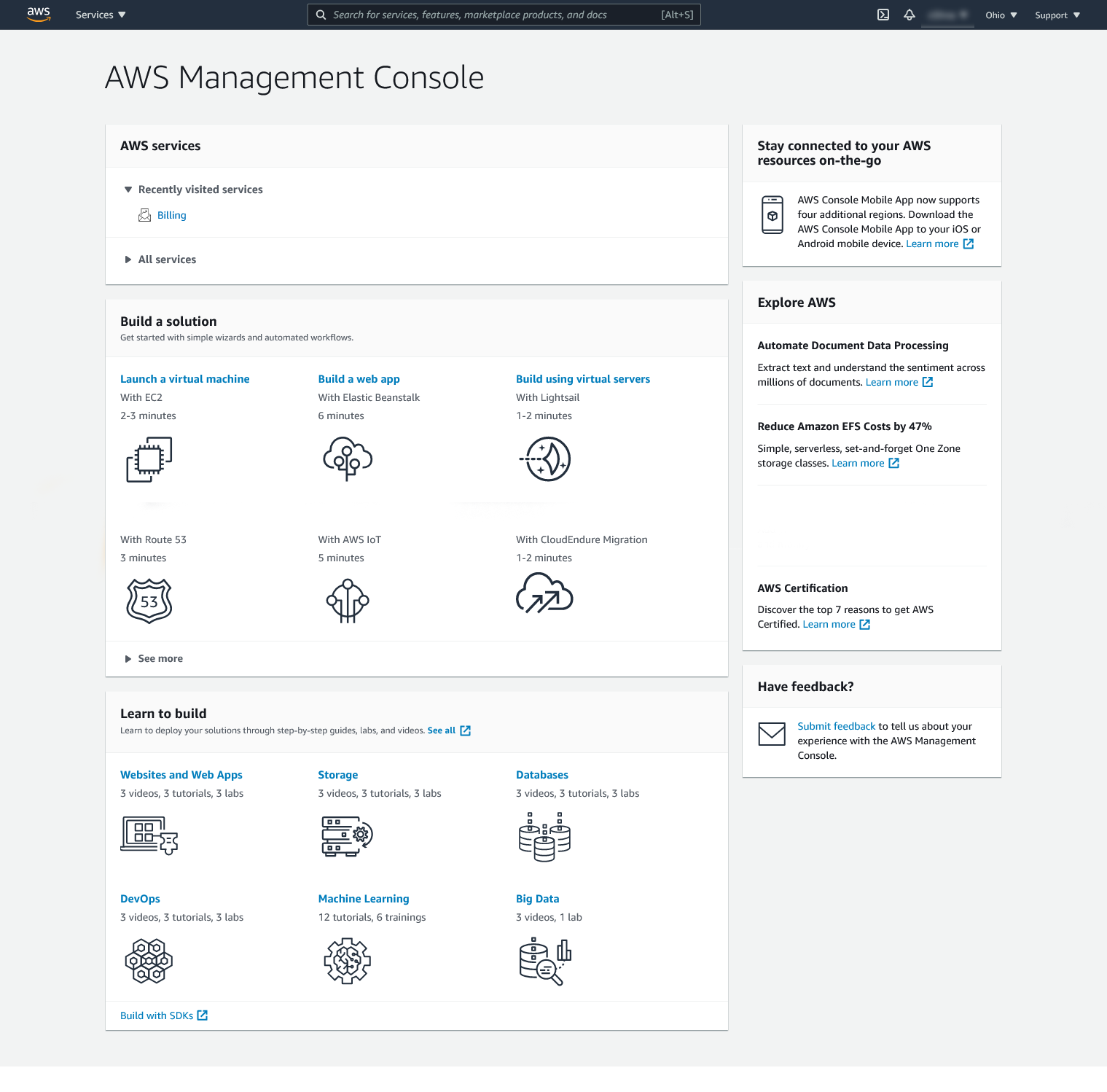Click '12 tutorials, 6 trainings' text

[372, 917]
